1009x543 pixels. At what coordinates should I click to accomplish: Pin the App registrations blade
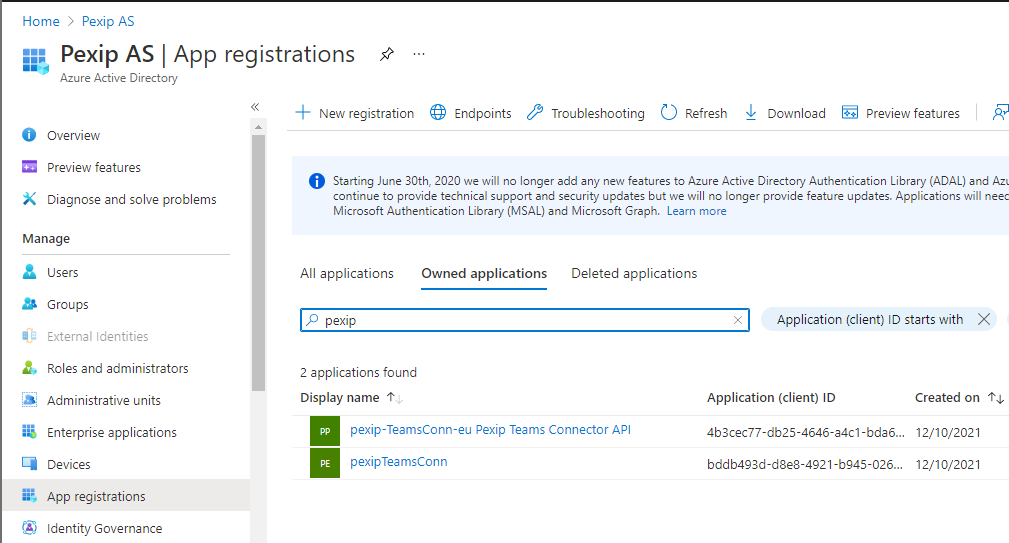click(x=387, y=54)
